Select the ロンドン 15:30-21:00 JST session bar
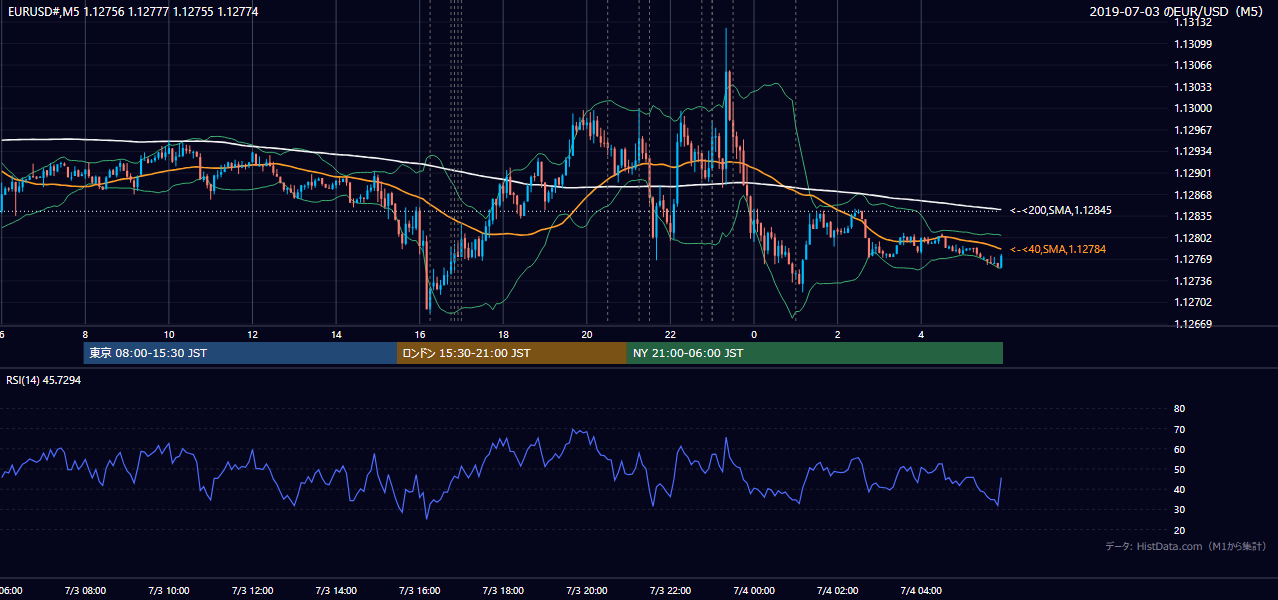 (512, 353)
